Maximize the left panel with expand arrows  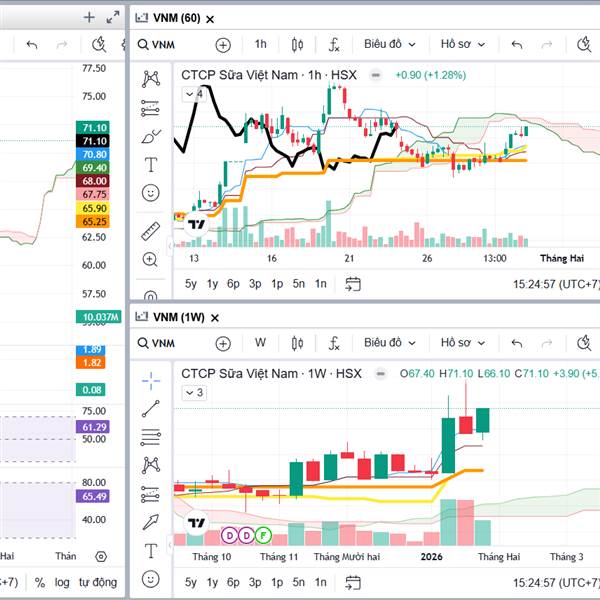coord(112,17)
